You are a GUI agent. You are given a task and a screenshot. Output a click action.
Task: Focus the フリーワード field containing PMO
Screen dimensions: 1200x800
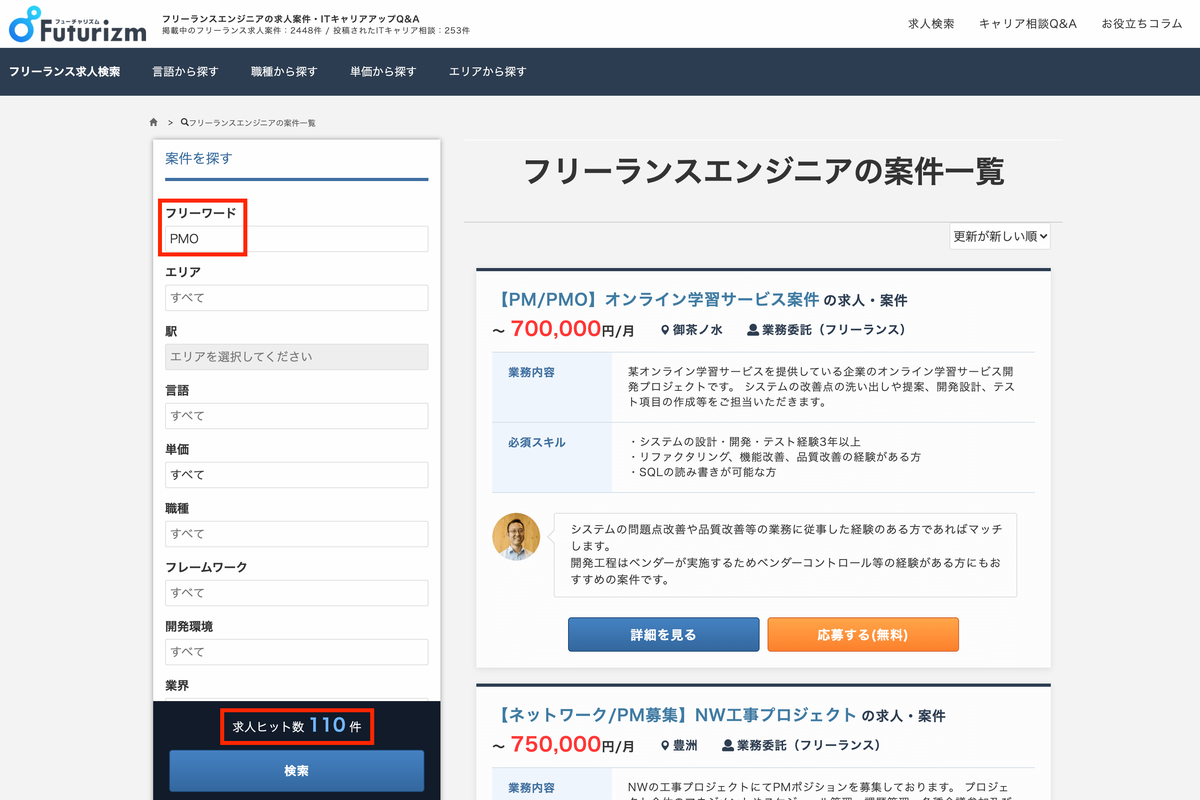(297, 239)
